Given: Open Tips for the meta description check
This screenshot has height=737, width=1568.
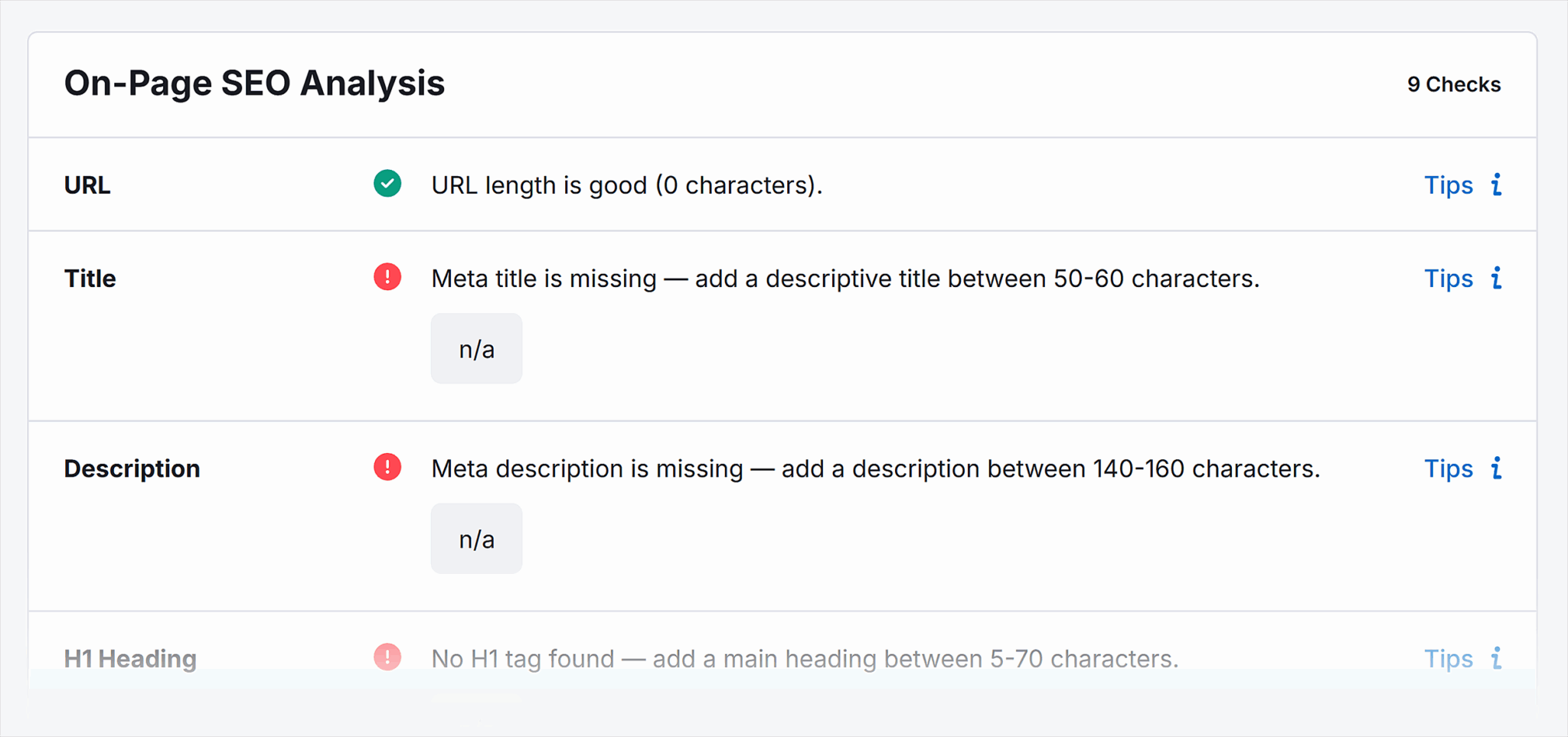Looking at the screenshot, I should coord(1448,468).
